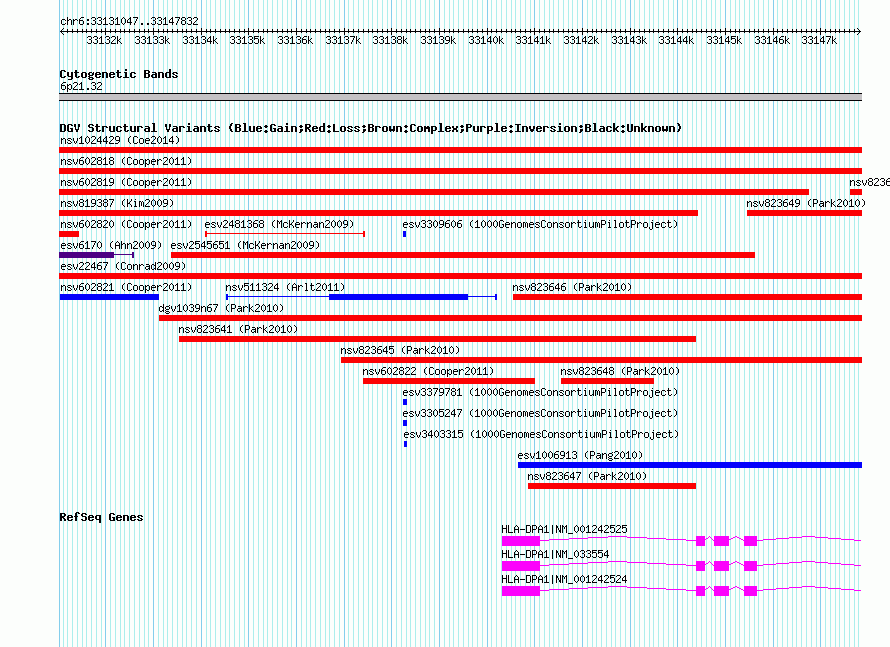This screenshot has height=647, width=890.
Task: Click the RefSeq Genes track title
Action: click(101, 517)
